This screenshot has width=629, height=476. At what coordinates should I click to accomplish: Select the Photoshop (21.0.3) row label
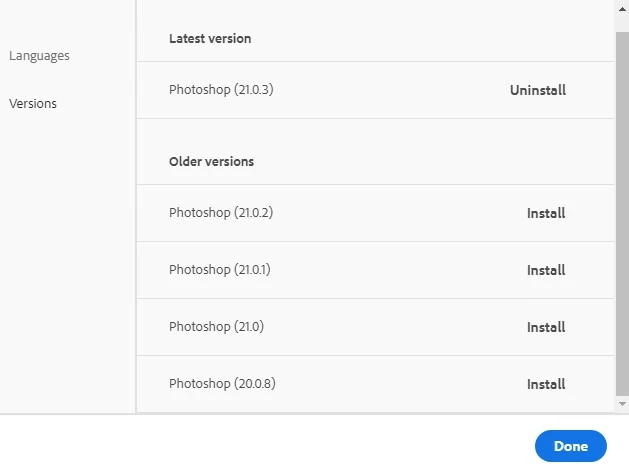click(221, 90)
